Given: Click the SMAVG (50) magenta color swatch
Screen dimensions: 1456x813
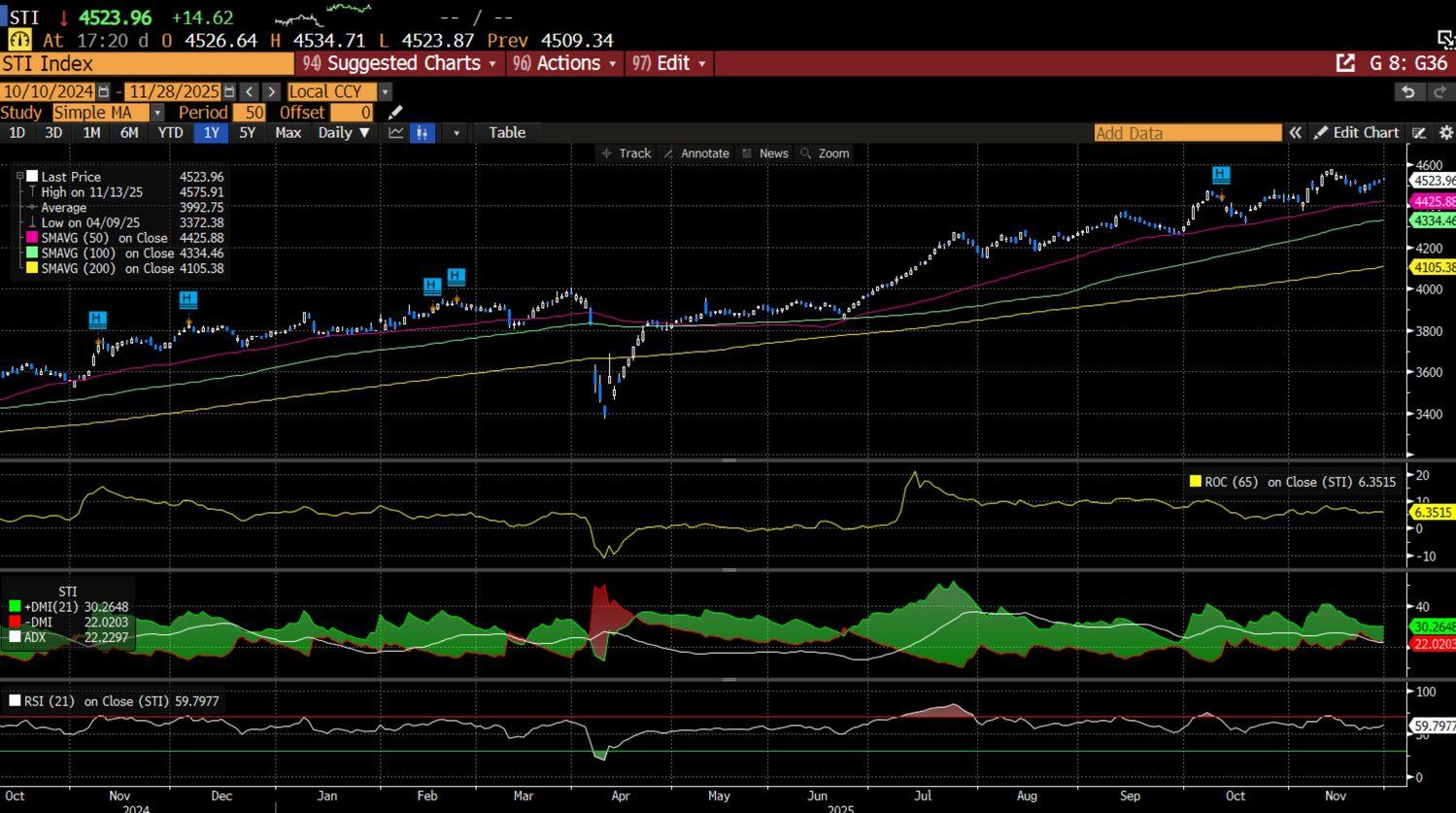Looking at the screenshot, I should pyautogui.click(x=32, y=238).
